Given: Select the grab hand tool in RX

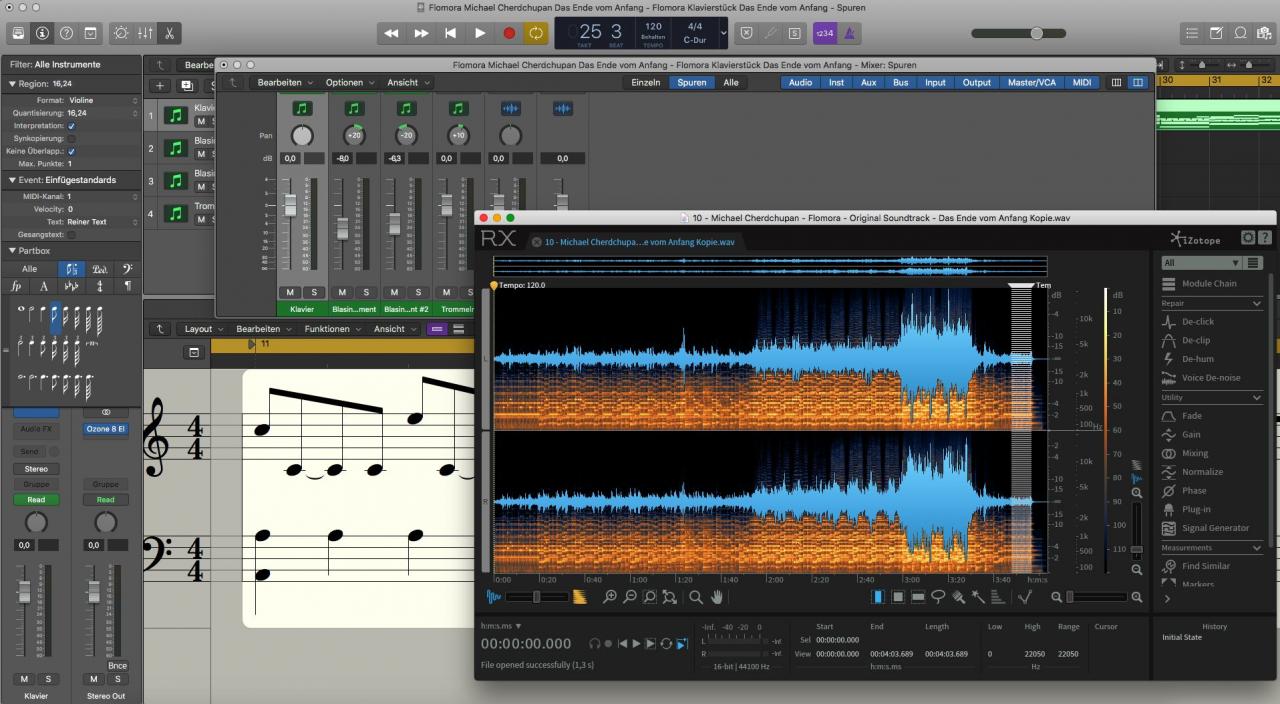Looking at the screenshot, I should coord(717,597).
